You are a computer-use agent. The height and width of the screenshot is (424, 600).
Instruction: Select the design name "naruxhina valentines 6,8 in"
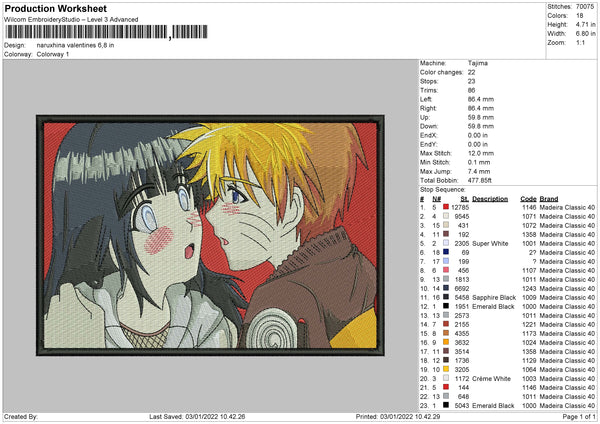[x=75, y=45]
